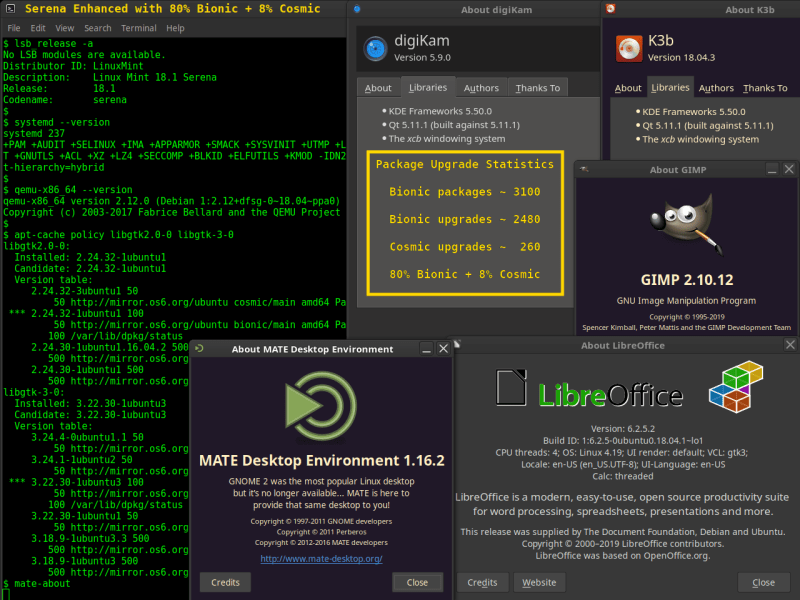The height and width of the screenshot is (600, 800).
Task: Click the K3b disc logo
Action: point(627,48)
